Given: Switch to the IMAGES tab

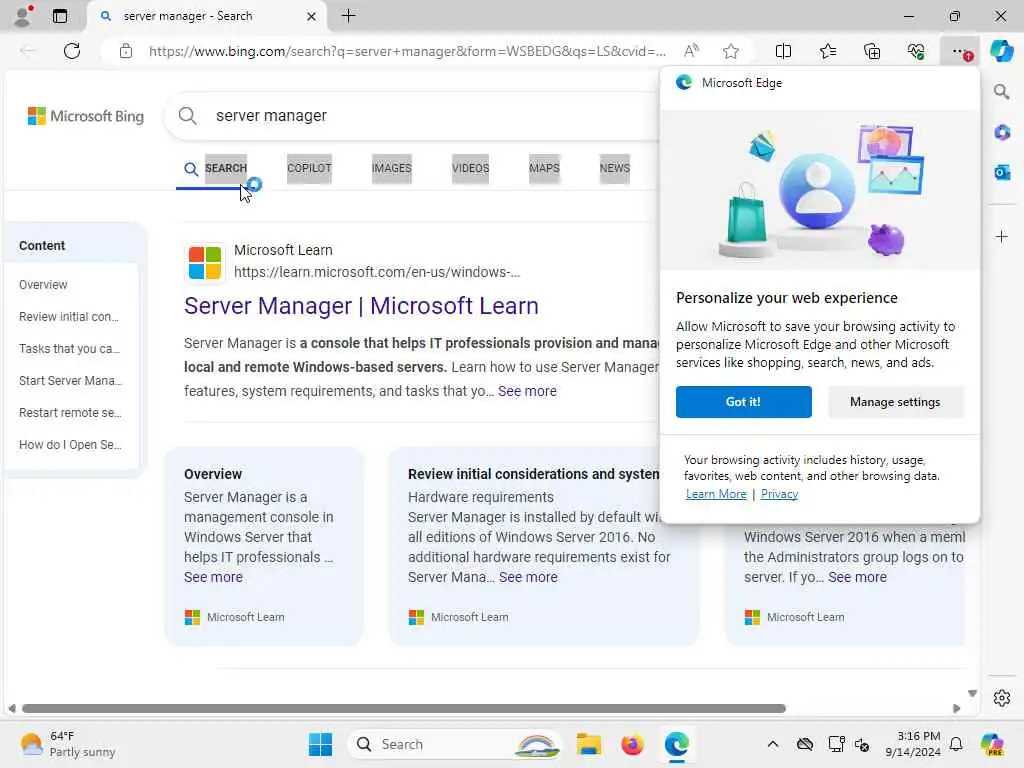Looking at the screenshot, I should 391,168.
